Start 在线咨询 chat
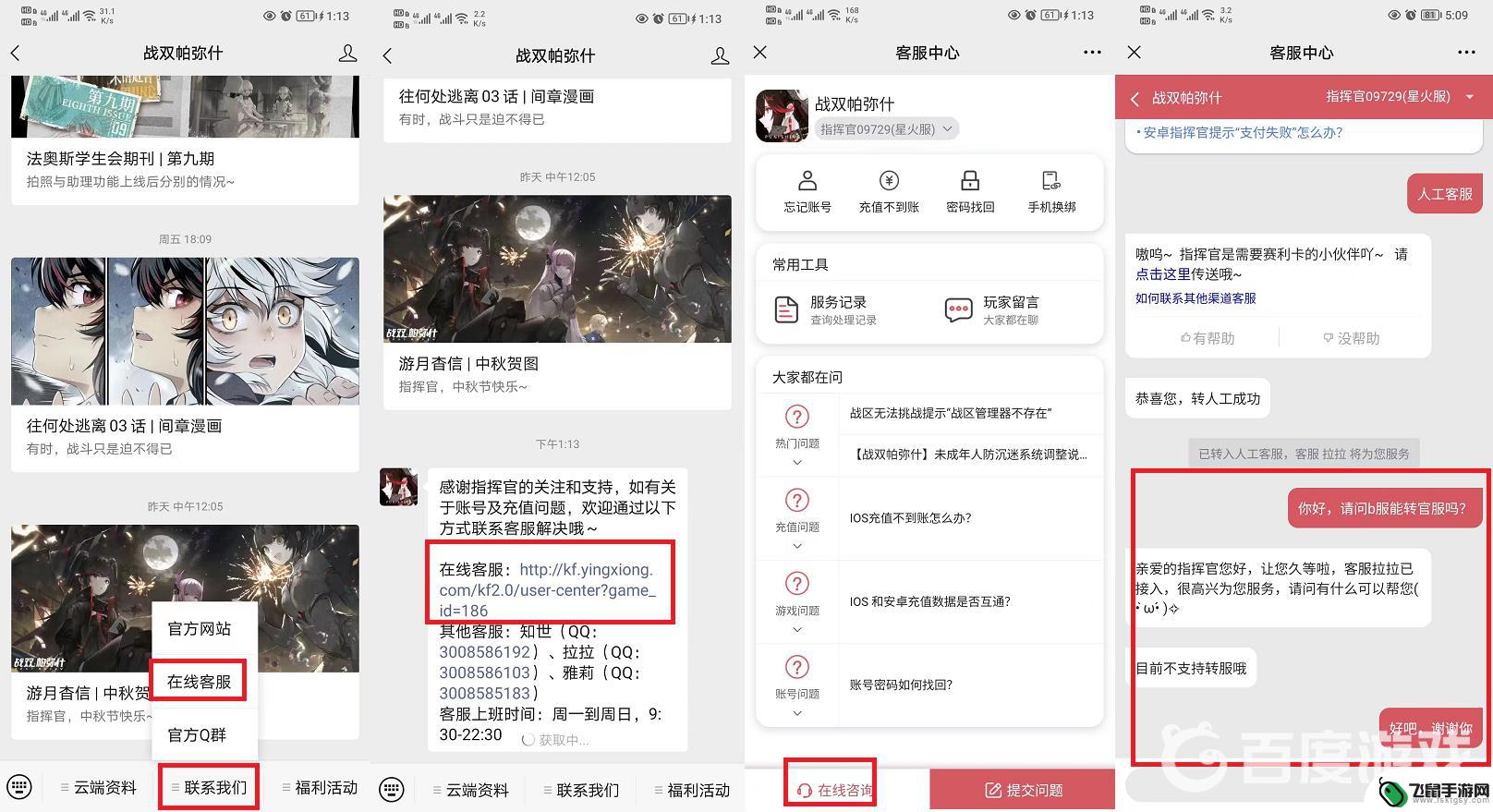Image resolution: width=1493 pixels, height=812 pixels. click(x=834, y=790)
